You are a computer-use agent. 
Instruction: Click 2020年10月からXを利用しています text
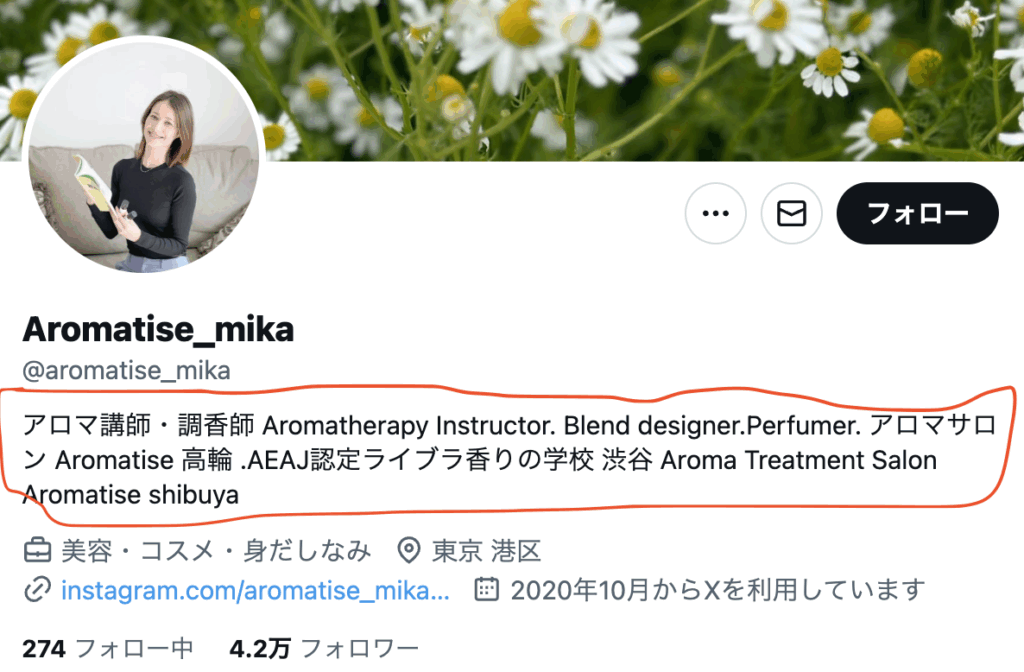tap(718, 590)
